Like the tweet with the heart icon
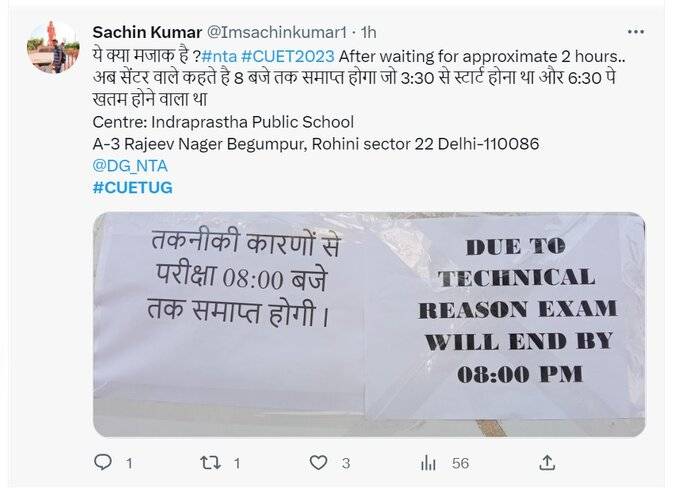This screenshot has width=675, height=488. point(319,463)
